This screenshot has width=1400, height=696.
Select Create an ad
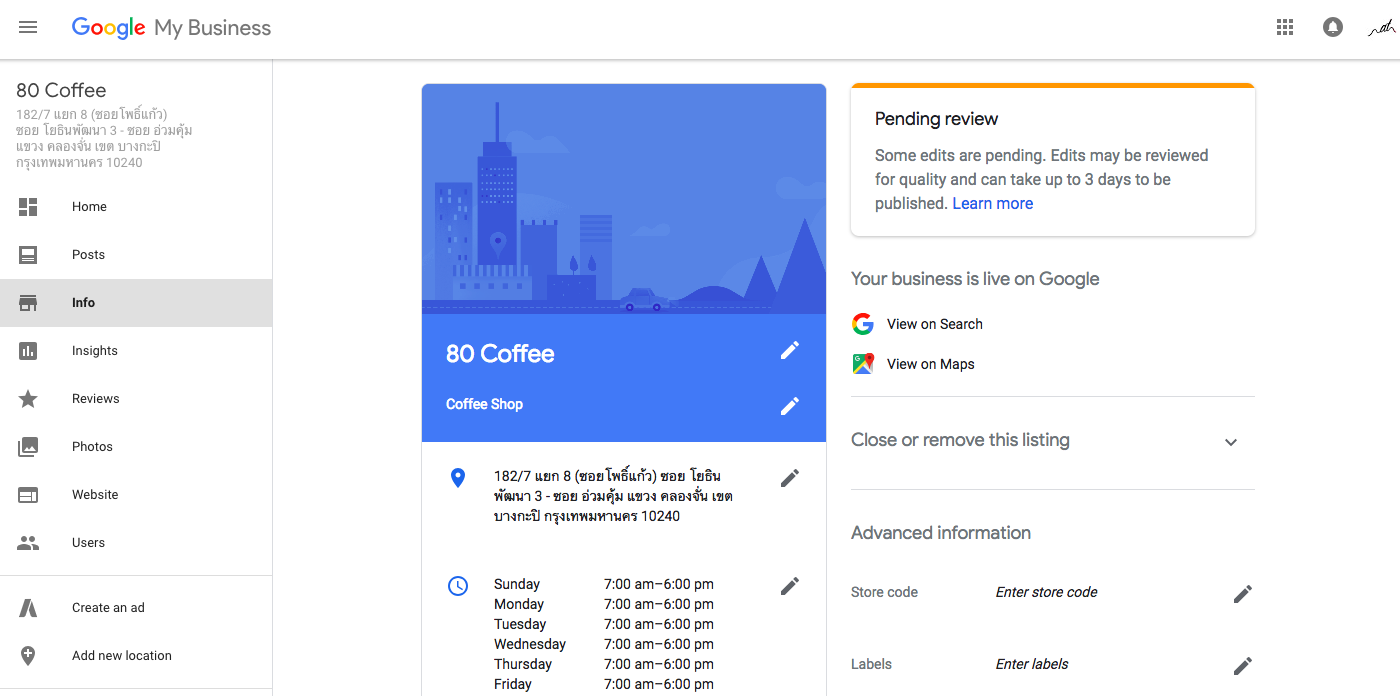136,608
